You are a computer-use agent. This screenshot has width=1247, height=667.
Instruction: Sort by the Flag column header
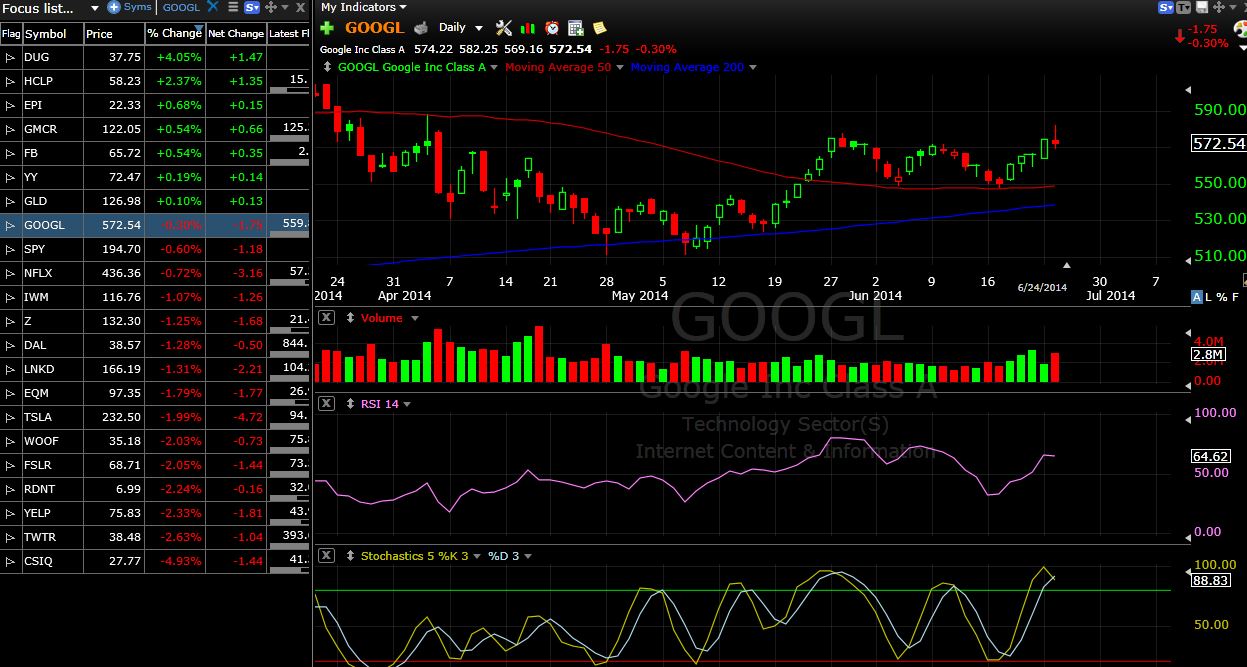(10, 33)
